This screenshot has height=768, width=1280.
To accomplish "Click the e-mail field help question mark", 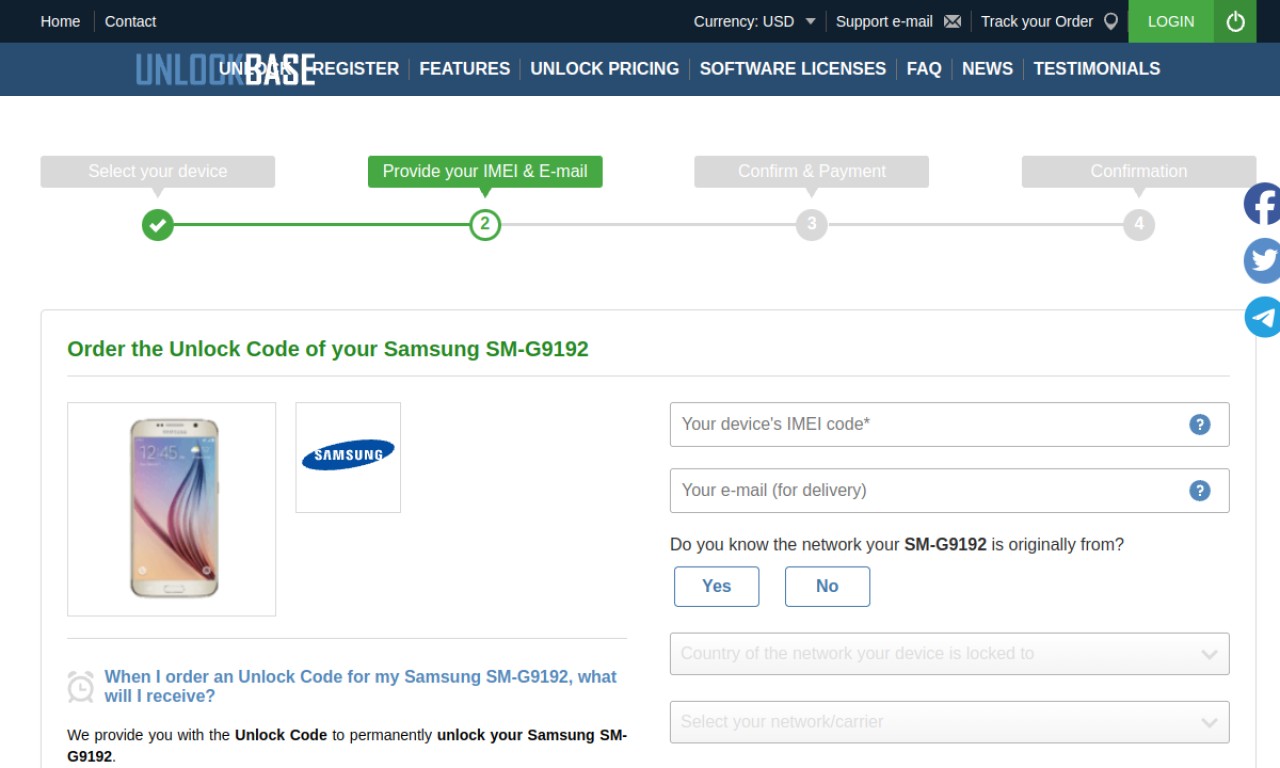I will tap(1199, 490).
